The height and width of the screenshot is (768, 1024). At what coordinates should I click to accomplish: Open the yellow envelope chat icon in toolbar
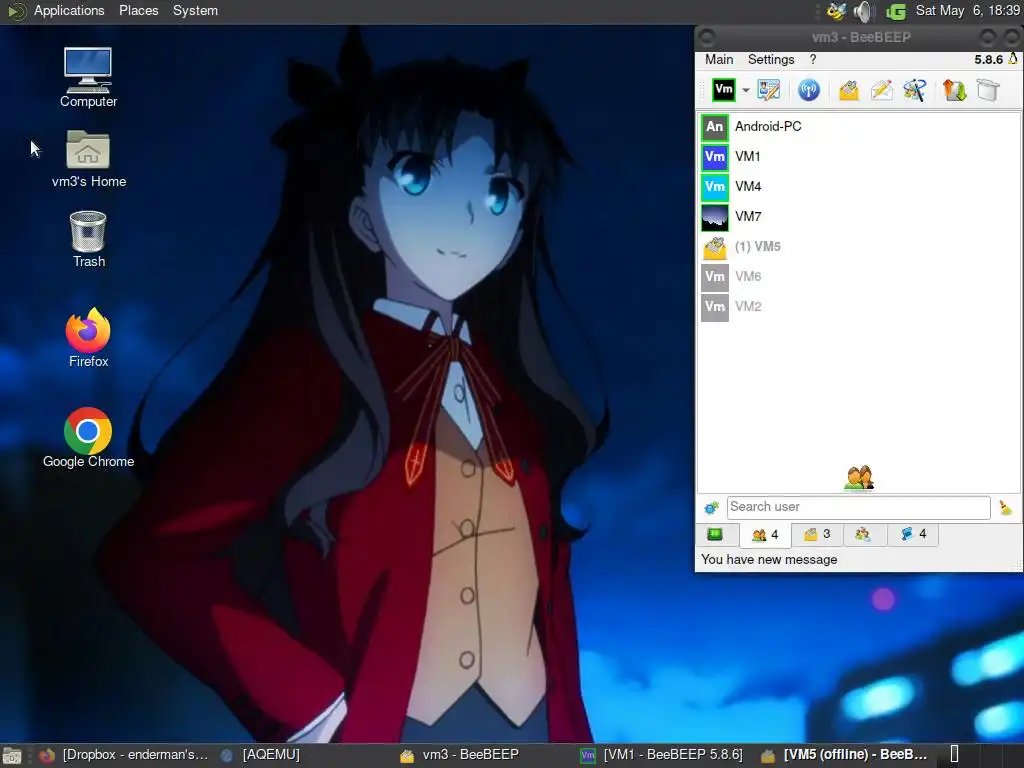pos(848,90)
